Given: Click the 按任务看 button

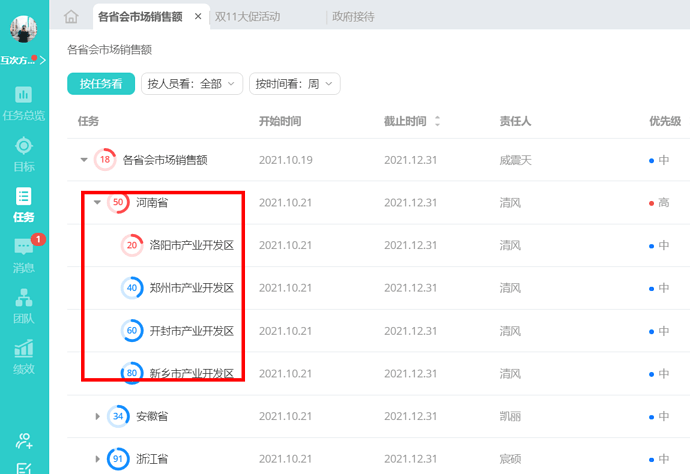Looking at the screenshot, I should click(101, 84).
